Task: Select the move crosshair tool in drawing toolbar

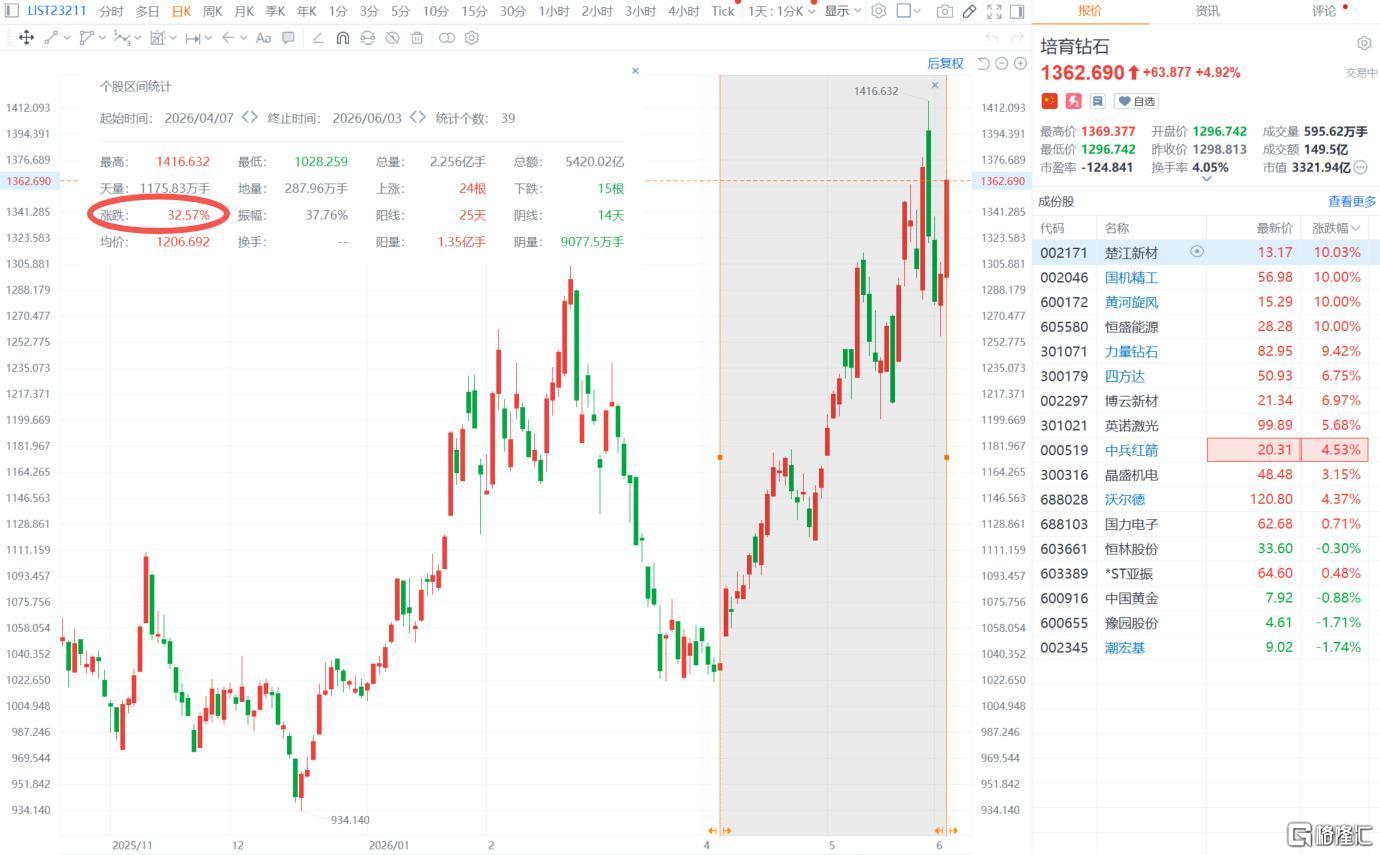Action: tap(26, 38)
